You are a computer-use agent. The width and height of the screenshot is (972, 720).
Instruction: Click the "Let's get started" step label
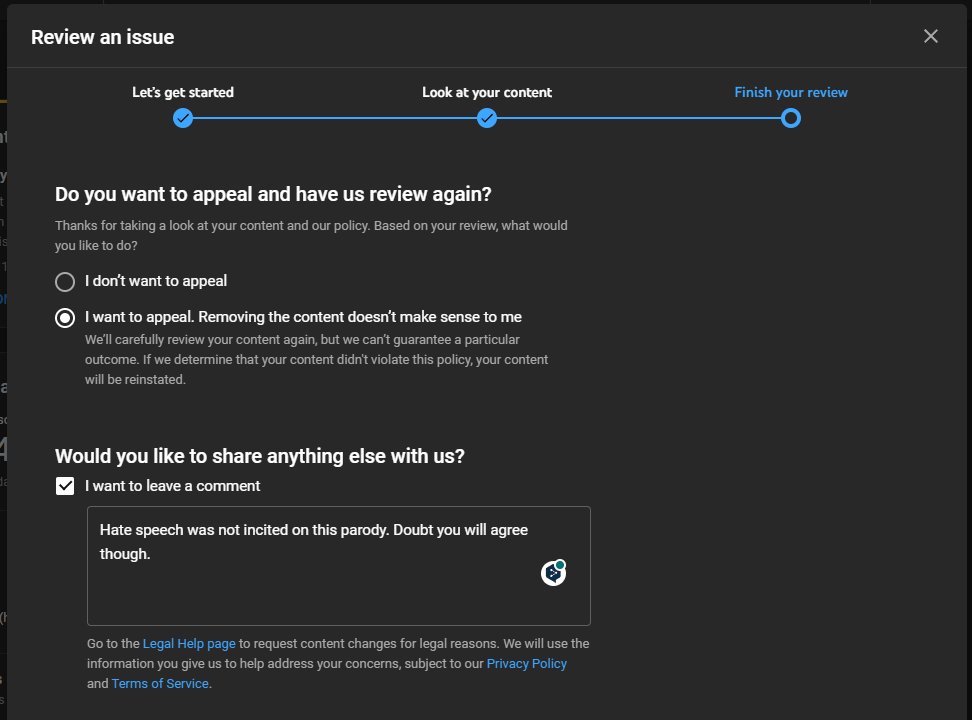pos(183,92)
